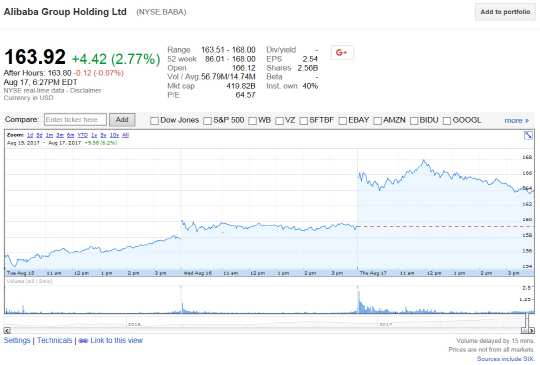Click the Add to portfolio button
540x365 pixels.
505,12
